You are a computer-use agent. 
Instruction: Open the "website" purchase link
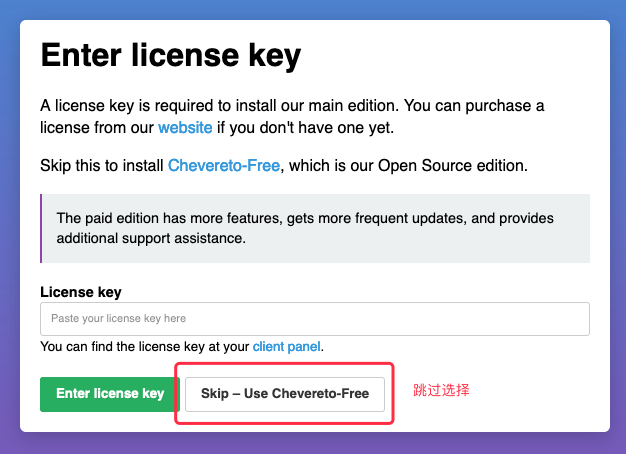185,127
